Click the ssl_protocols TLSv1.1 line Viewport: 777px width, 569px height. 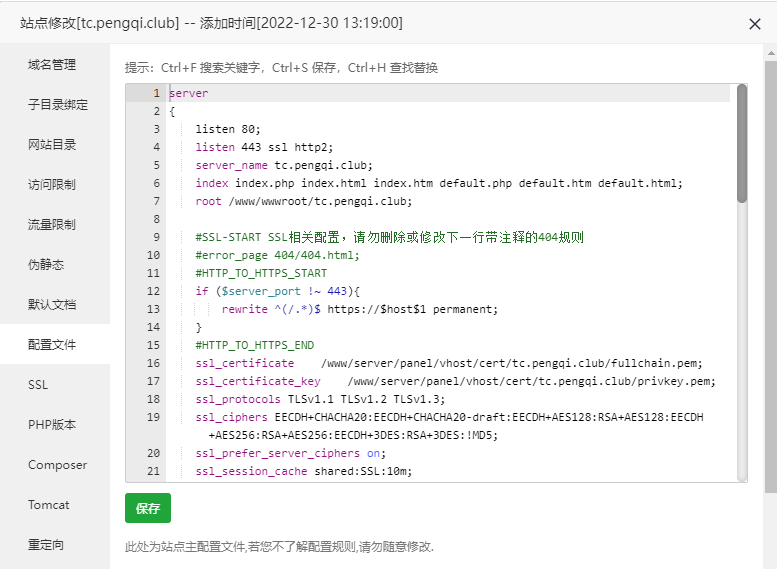click(x=321, y=399)
